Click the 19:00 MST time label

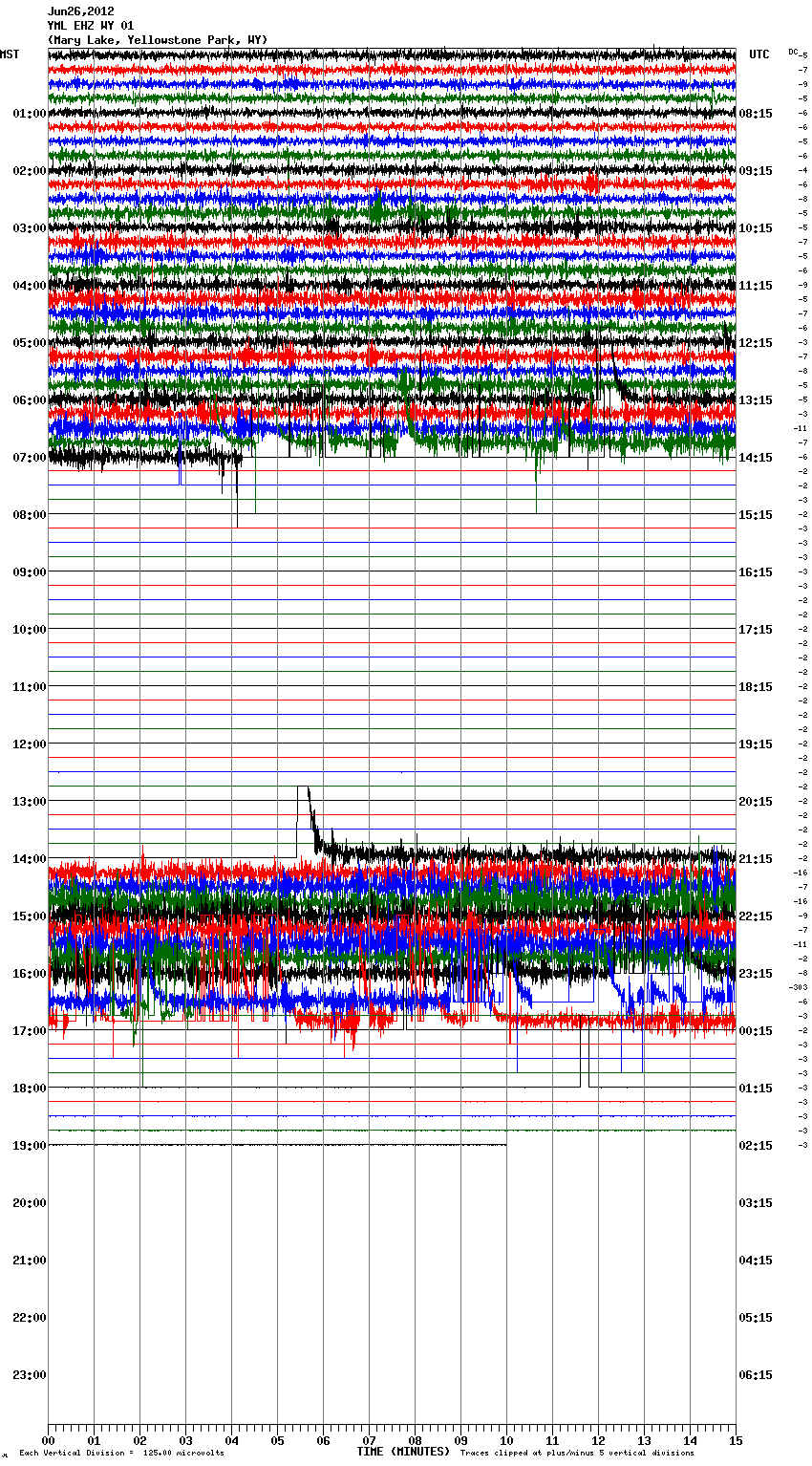point(30,1146)
